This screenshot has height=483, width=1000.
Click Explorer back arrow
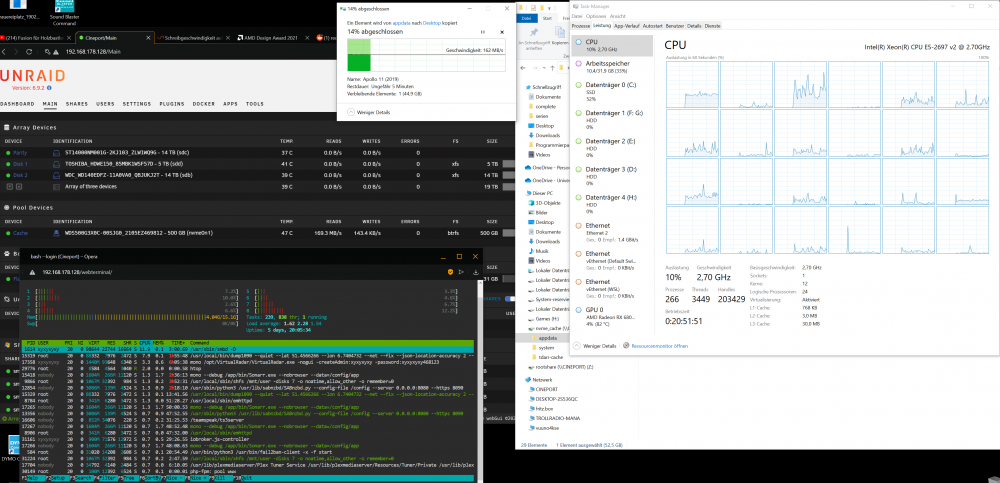pos(524,66)
